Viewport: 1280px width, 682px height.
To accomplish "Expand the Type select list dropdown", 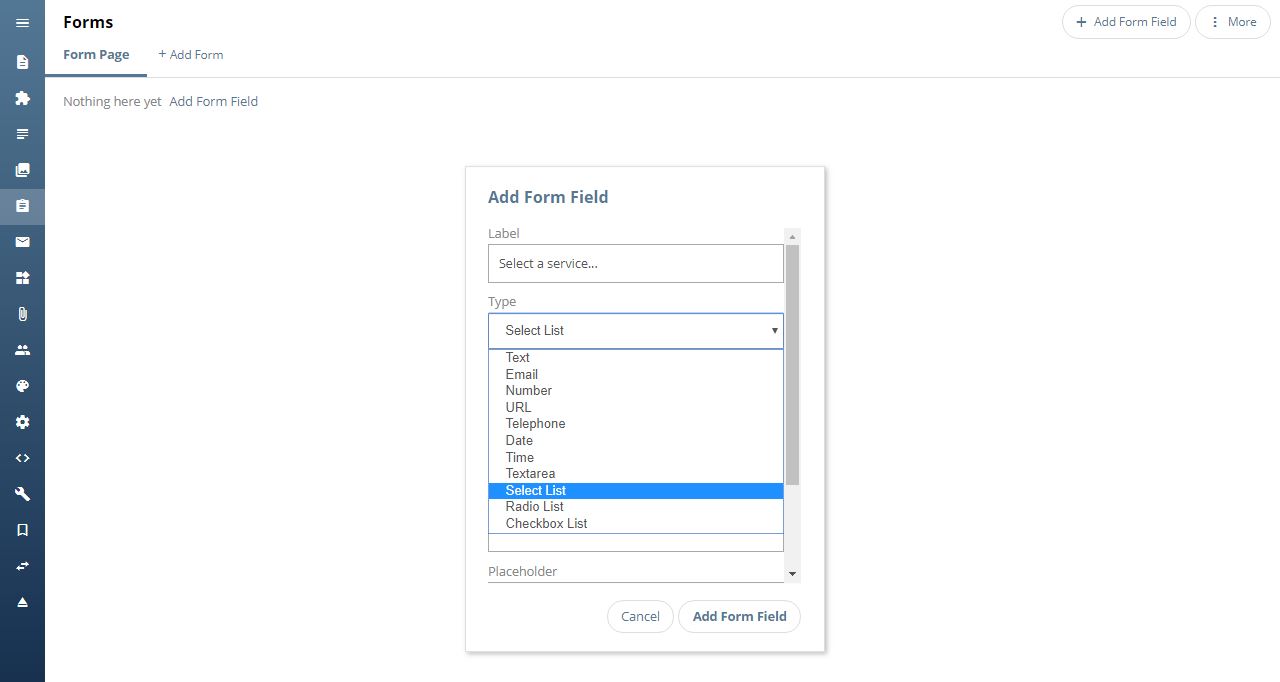I will 636,330.
